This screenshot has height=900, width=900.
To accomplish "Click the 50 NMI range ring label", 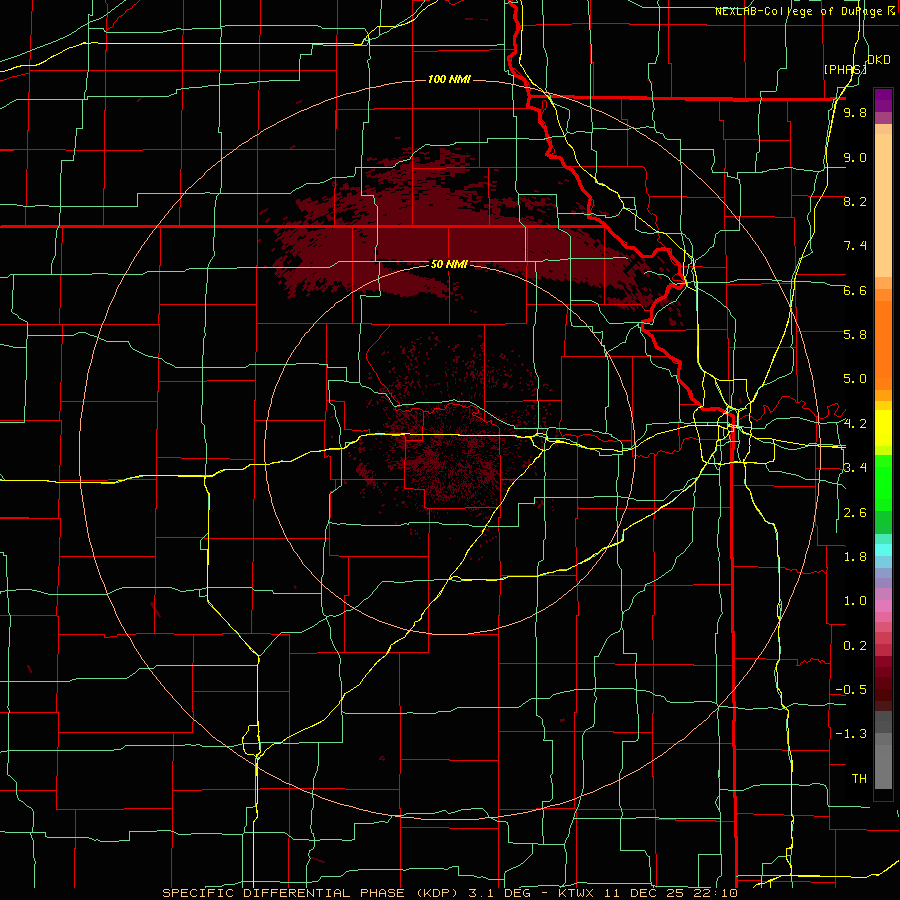I will [449, 264].
